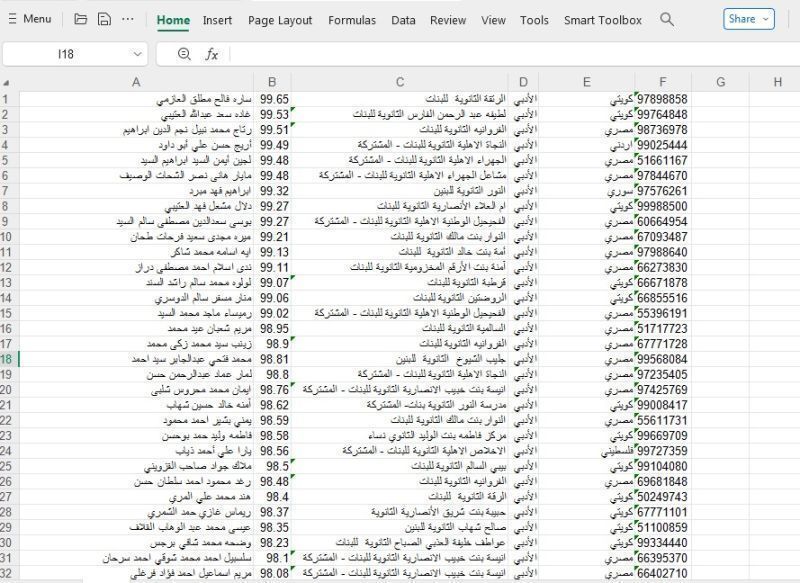
Task: Click the Share button
Action: click(748, 19)
